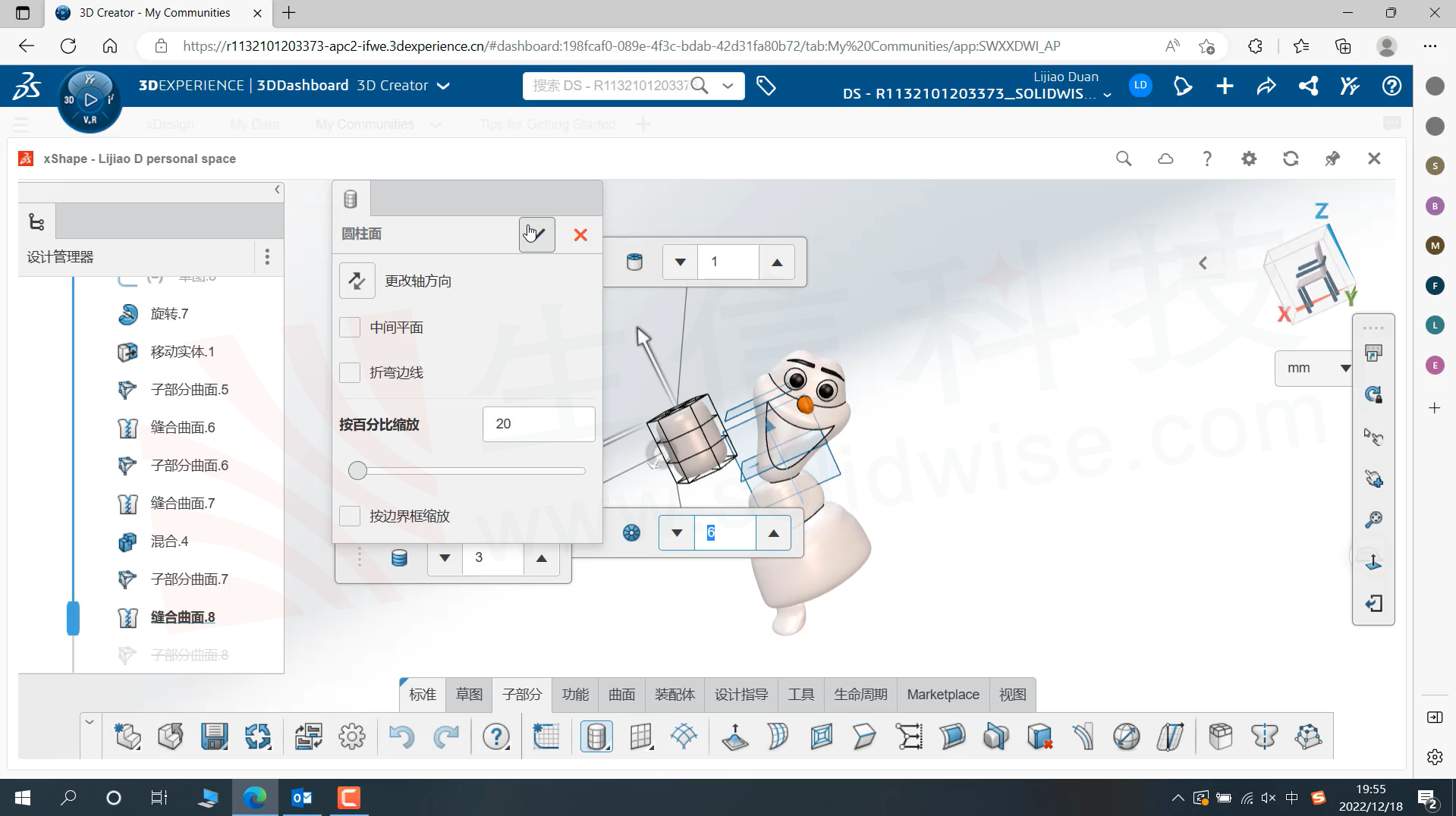This screenshot has width=1456, height=816.
Task: Pin the xShape panel
Action: click(x=1332, y=158)
